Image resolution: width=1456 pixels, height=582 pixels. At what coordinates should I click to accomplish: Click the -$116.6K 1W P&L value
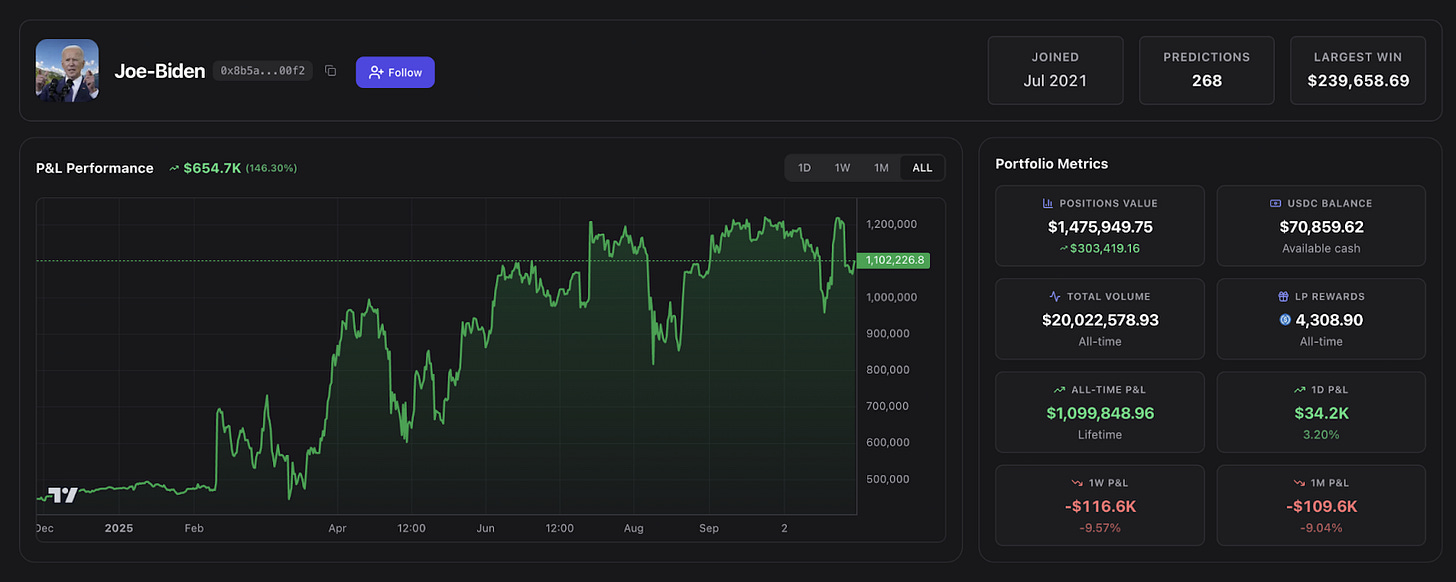pyautogui.click(x=1100, y=506)
